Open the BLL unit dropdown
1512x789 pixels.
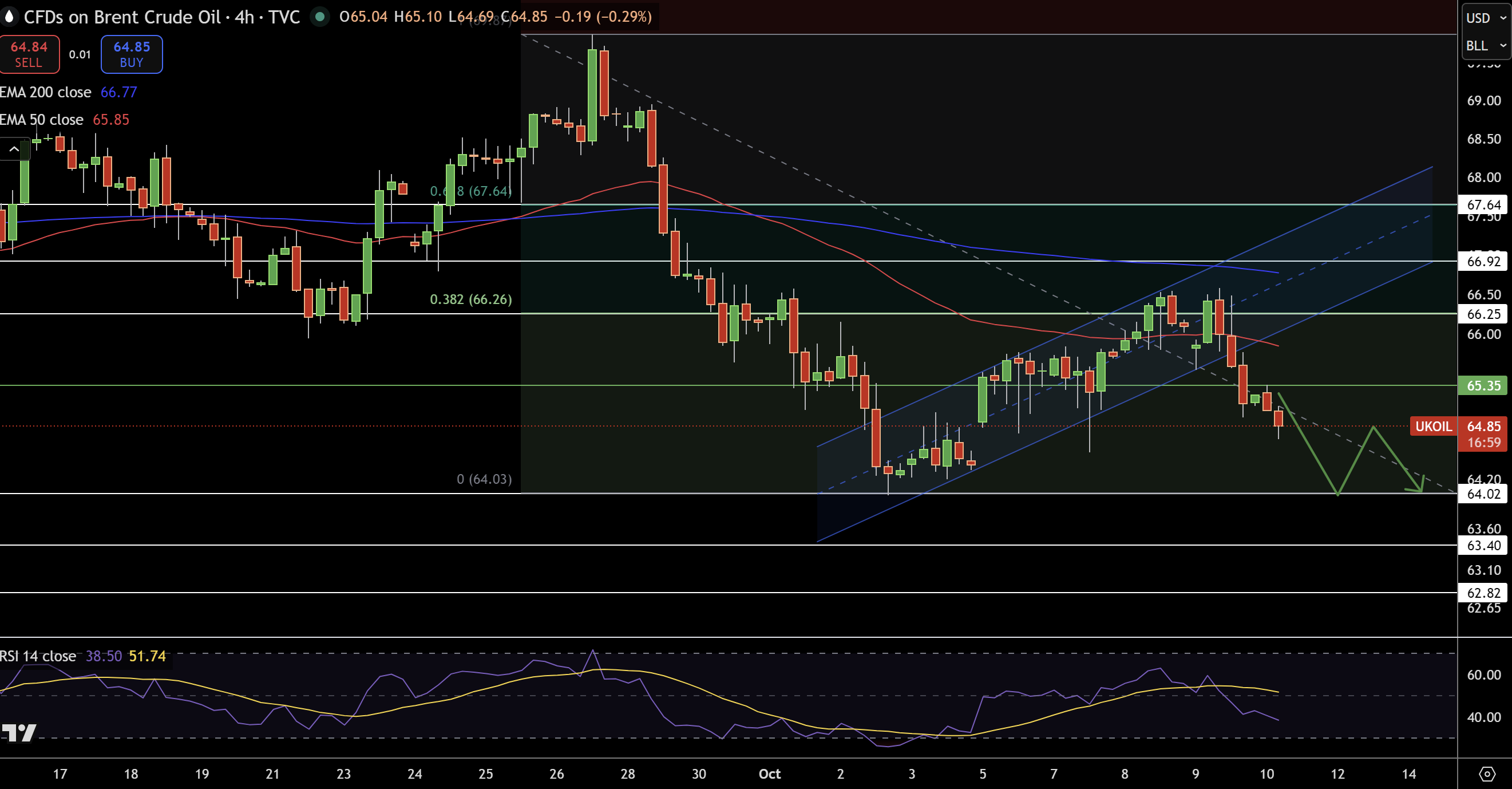pos(1485,46)
